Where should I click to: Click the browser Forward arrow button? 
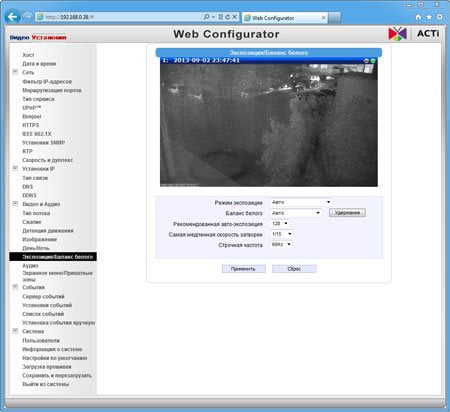coord(28,16)
